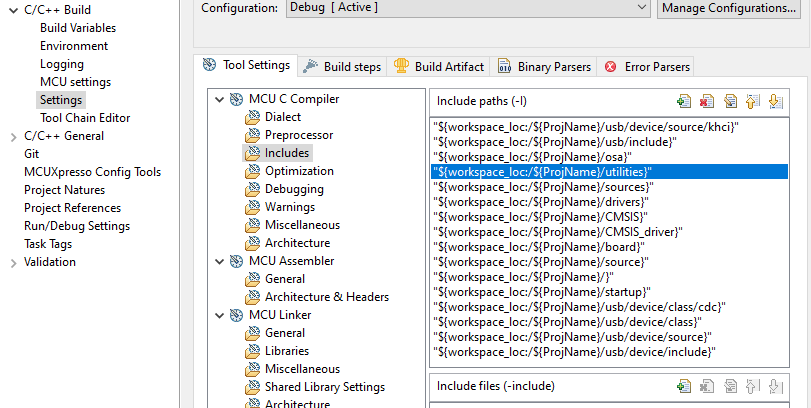This screenshot has height=408, width=811.
Task: Select the usb/device/source/khci include path
Action: 609,127
